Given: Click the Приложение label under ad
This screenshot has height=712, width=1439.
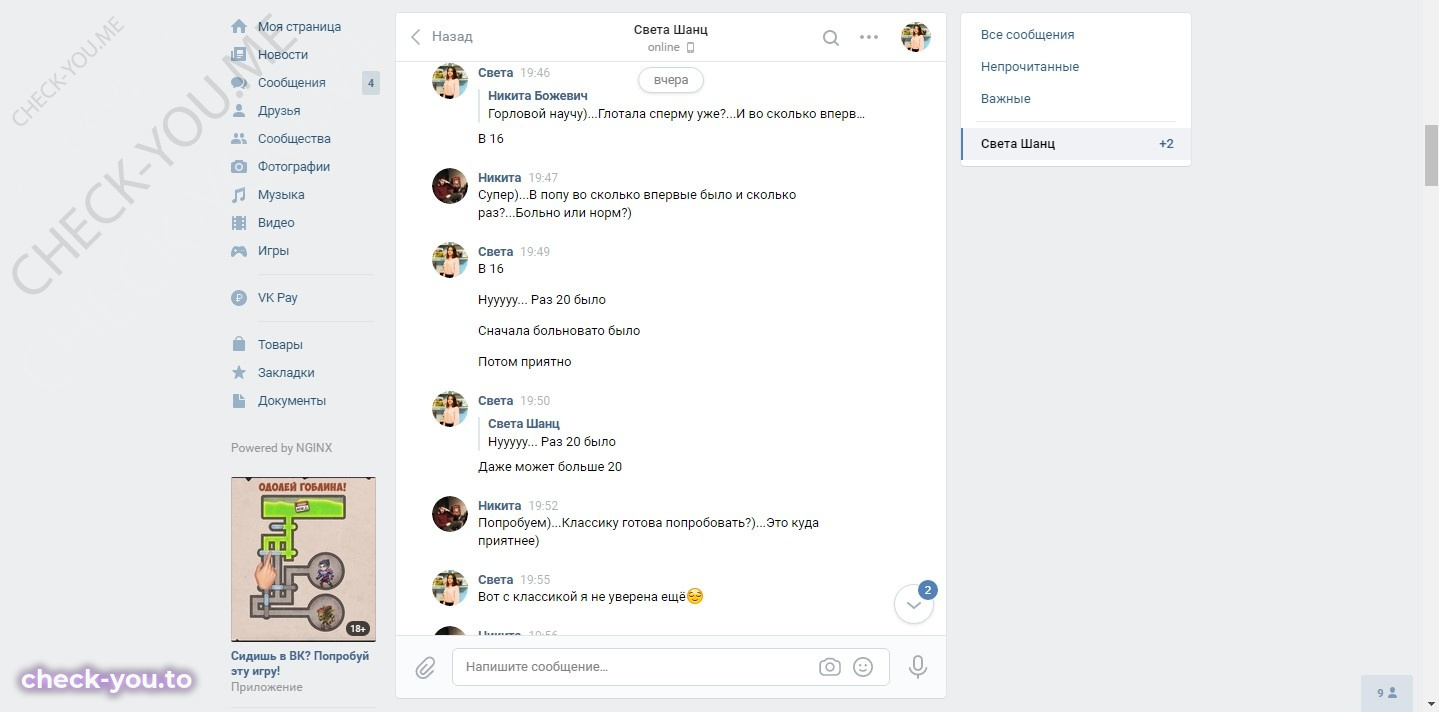Looking at the screenshot, I should point(267,688).
